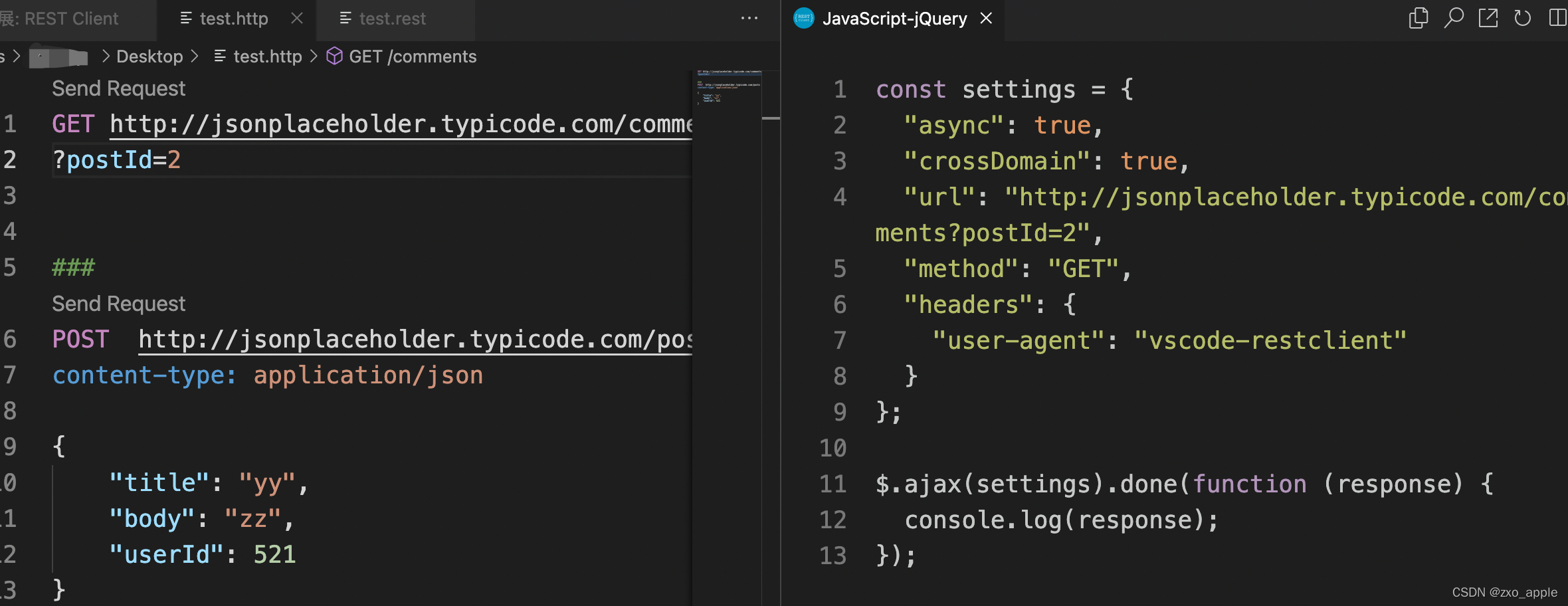The width and height of the screenshot is (1568, 606).
Task: Click the "headers": { line
Action: 990,304
